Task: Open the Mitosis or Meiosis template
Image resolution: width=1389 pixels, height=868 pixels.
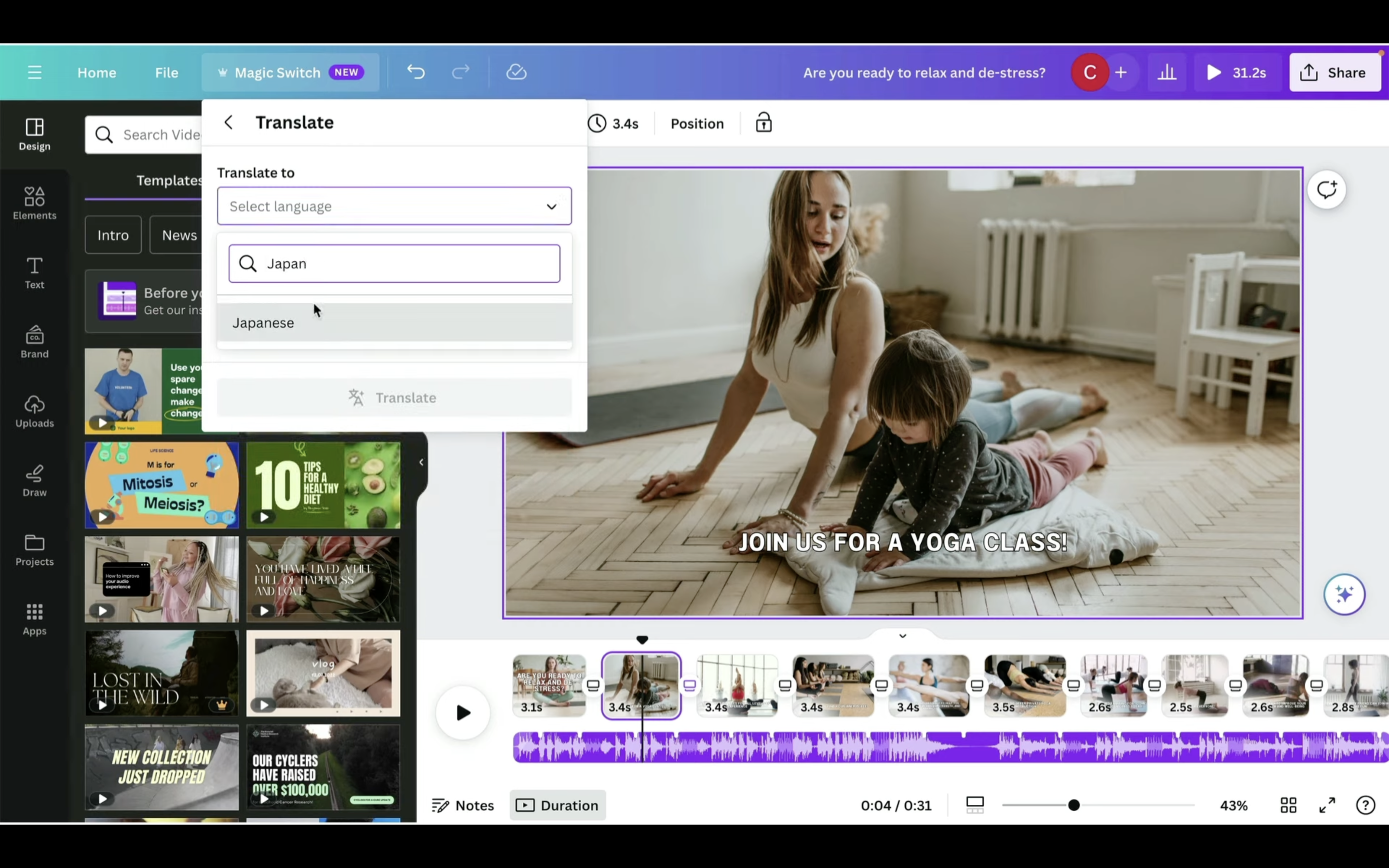Action: 162,485
